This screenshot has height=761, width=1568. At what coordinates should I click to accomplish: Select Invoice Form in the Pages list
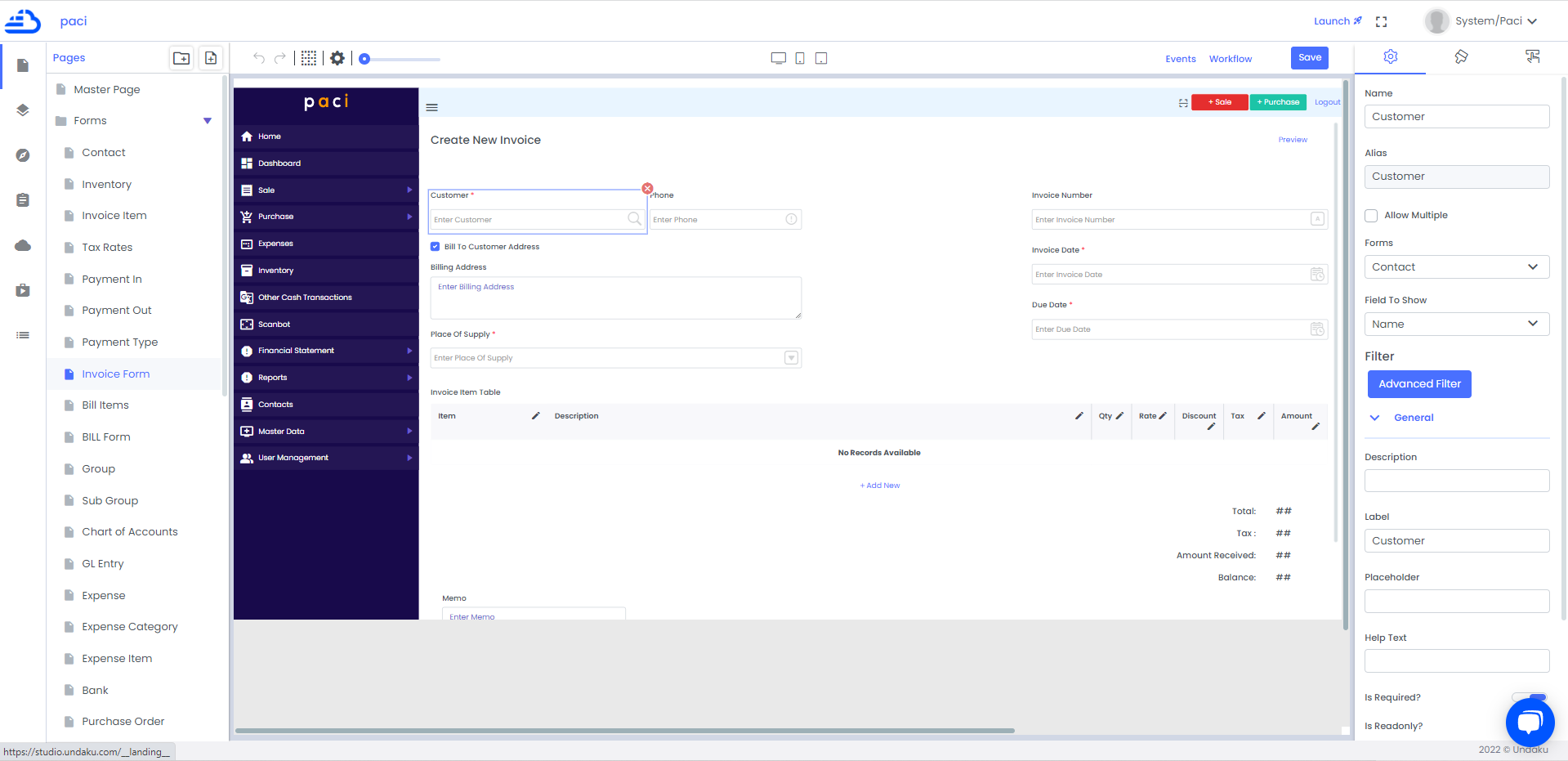(x=114, y=374)
